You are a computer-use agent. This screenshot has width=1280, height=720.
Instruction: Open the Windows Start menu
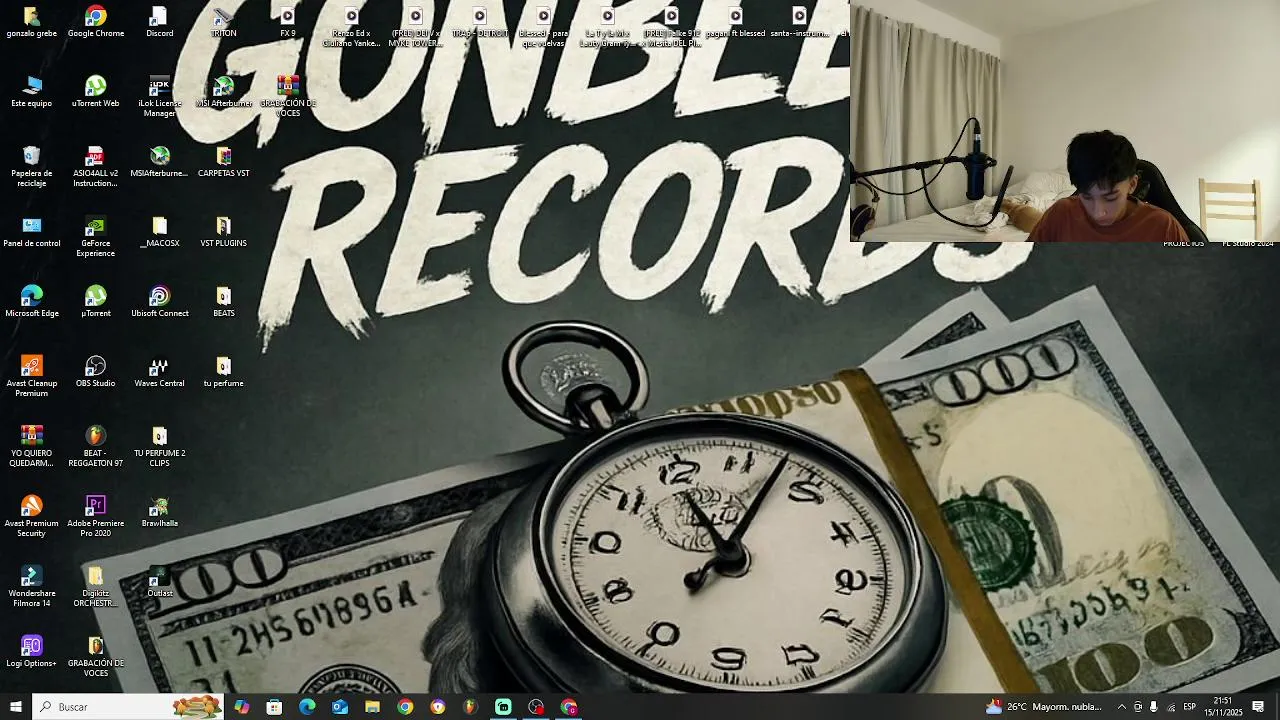[x=15, y=707]
